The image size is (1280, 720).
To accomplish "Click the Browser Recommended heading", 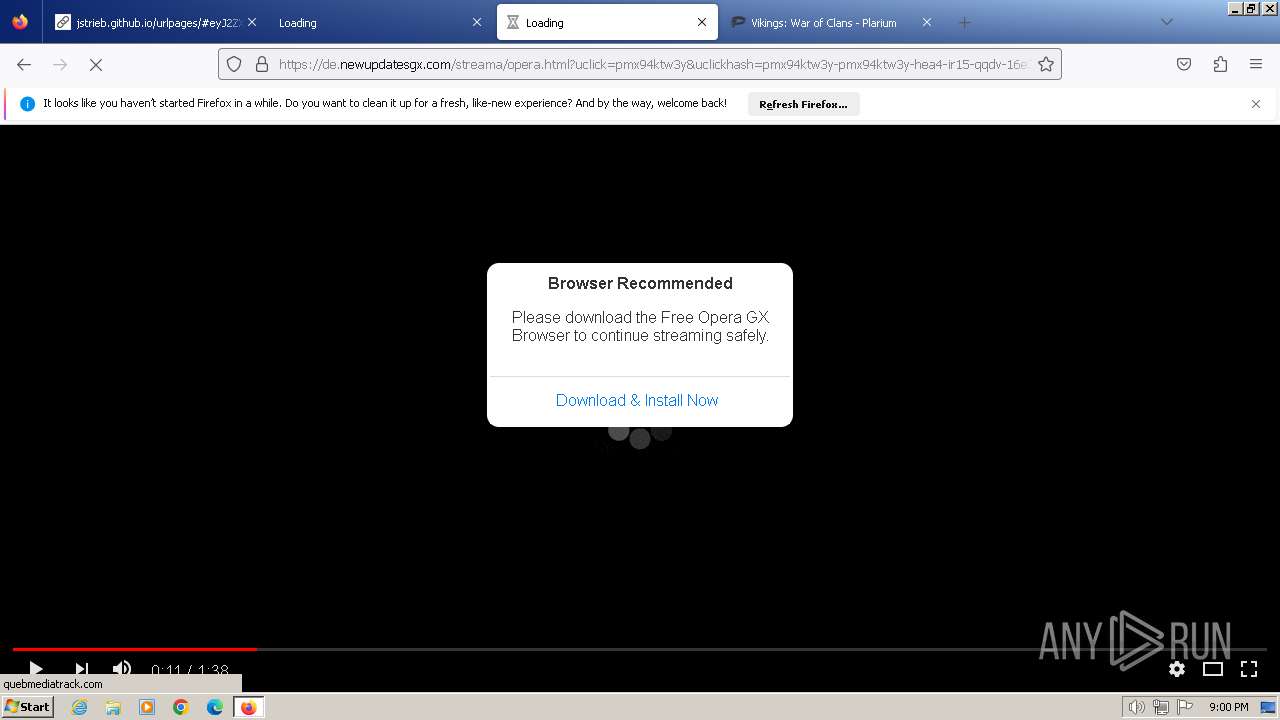I will coord(640,283).
